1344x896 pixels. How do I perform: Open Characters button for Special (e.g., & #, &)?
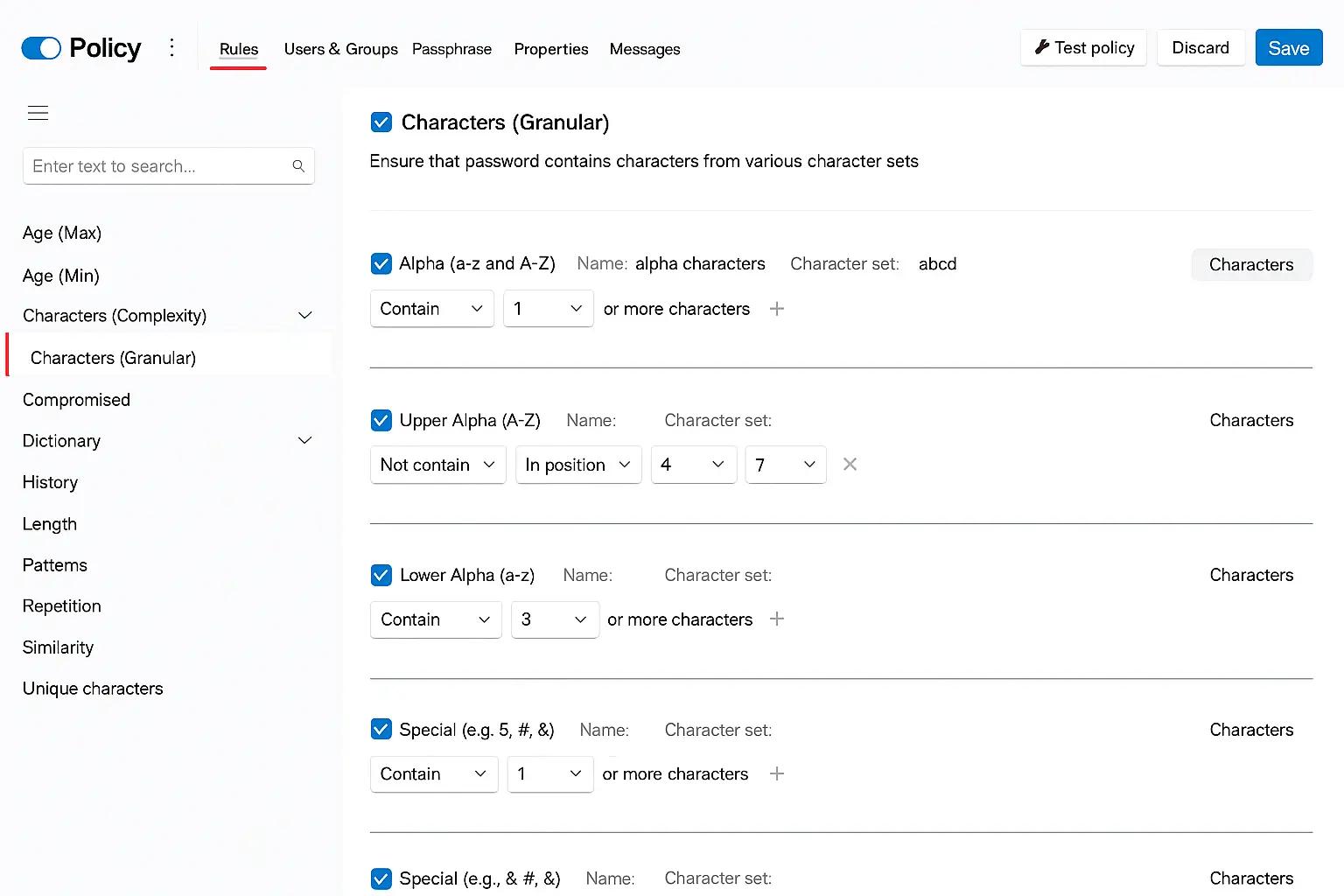pos(1251,878)
